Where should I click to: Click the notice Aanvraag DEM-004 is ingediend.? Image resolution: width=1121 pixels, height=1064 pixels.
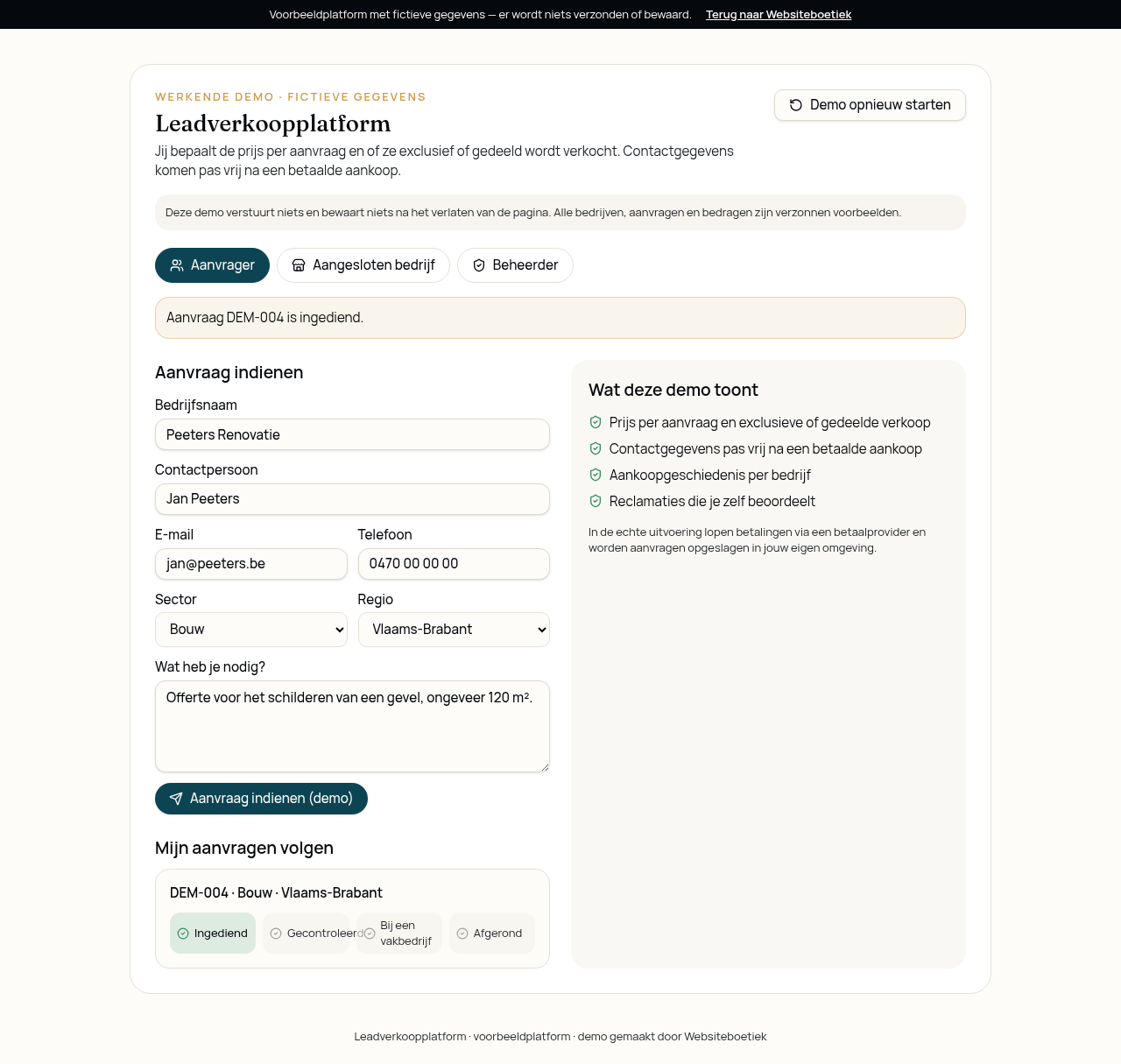(560, 318)
